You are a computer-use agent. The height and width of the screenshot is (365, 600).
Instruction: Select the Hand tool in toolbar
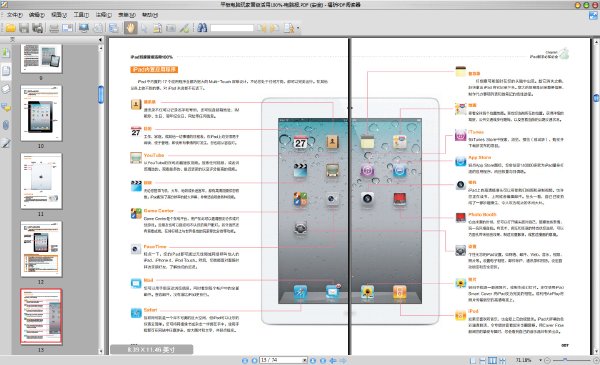click(x=130, y=28)
